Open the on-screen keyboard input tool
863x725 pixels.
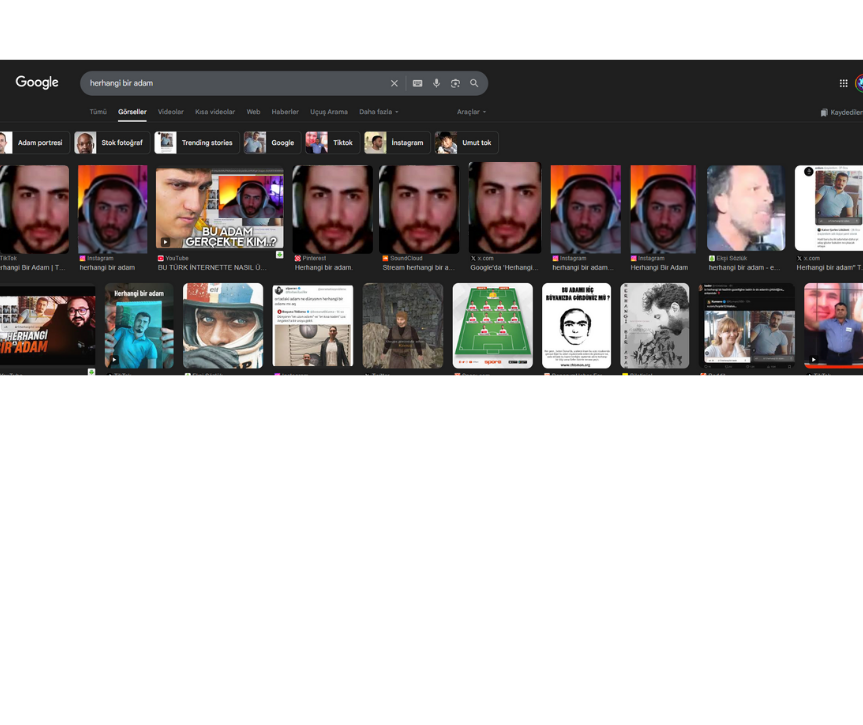click(x=418, y=83)
